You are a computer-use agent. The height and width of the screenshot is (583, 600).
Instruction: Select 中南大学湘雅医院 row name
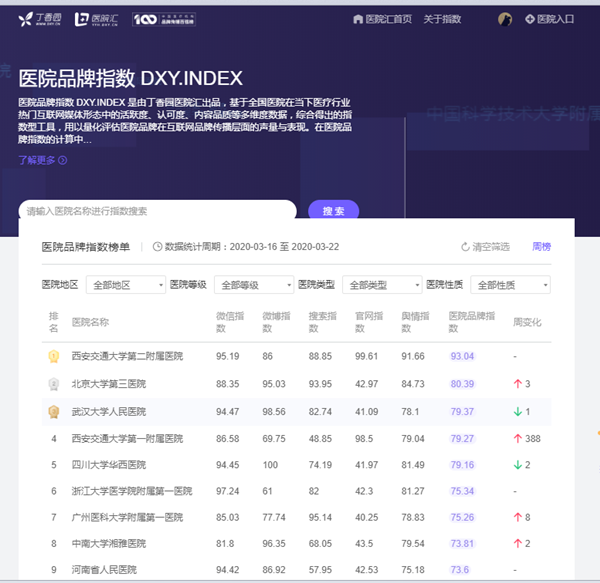point(109,543)
